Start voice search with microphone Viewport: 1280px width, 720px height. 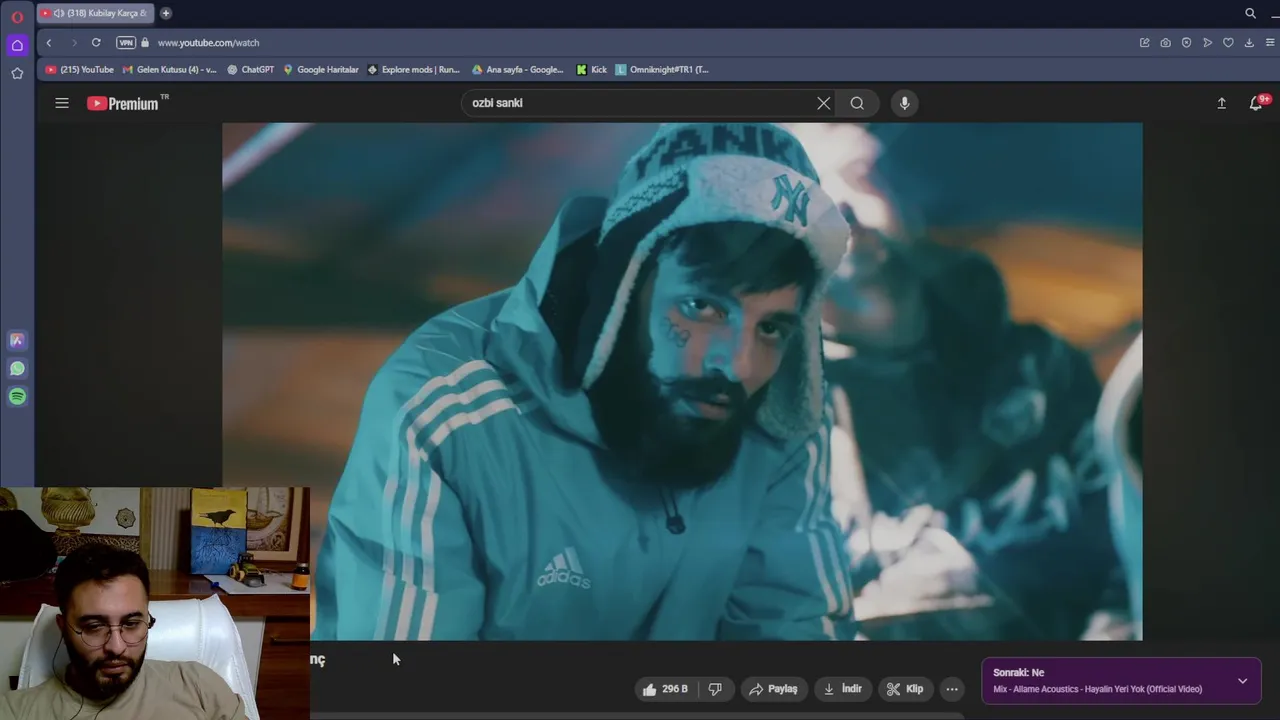[904, 103]
